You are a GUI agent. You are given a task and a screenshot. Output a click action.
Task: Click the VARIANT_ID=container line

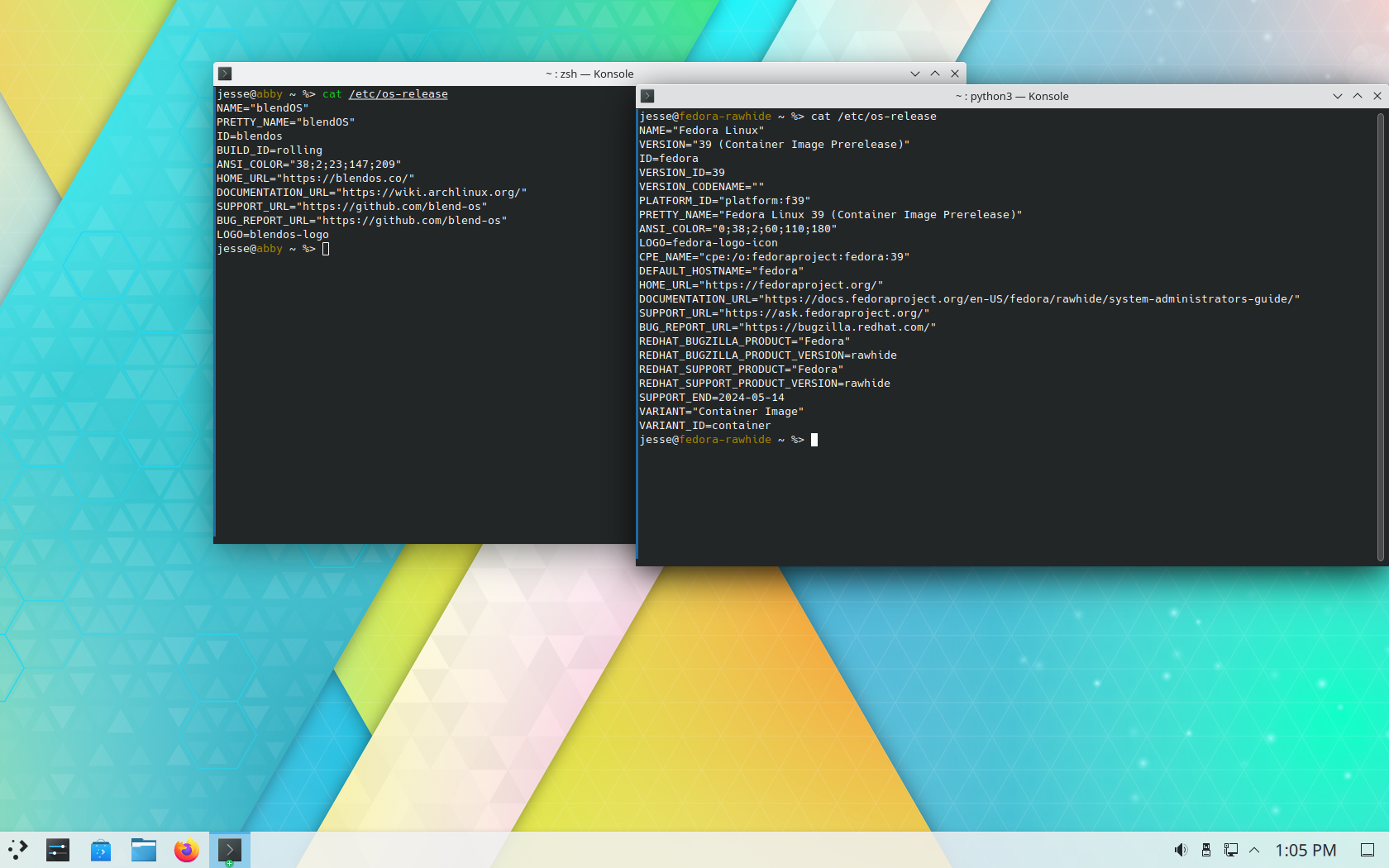point(704,426)
